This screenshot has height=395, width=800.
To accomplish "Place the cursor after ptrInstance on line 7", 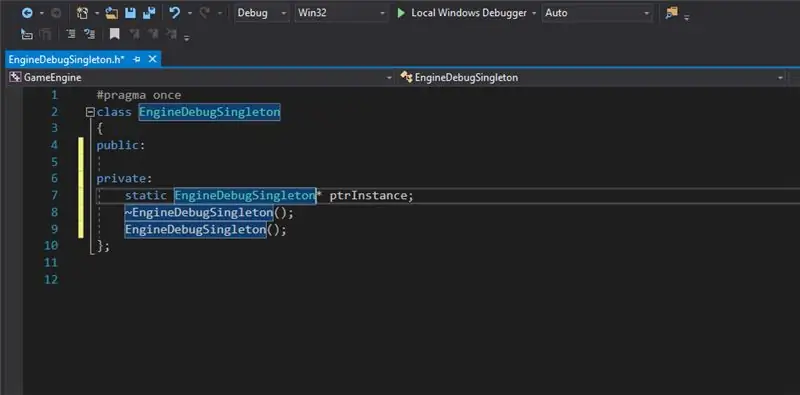I will 407,195.
